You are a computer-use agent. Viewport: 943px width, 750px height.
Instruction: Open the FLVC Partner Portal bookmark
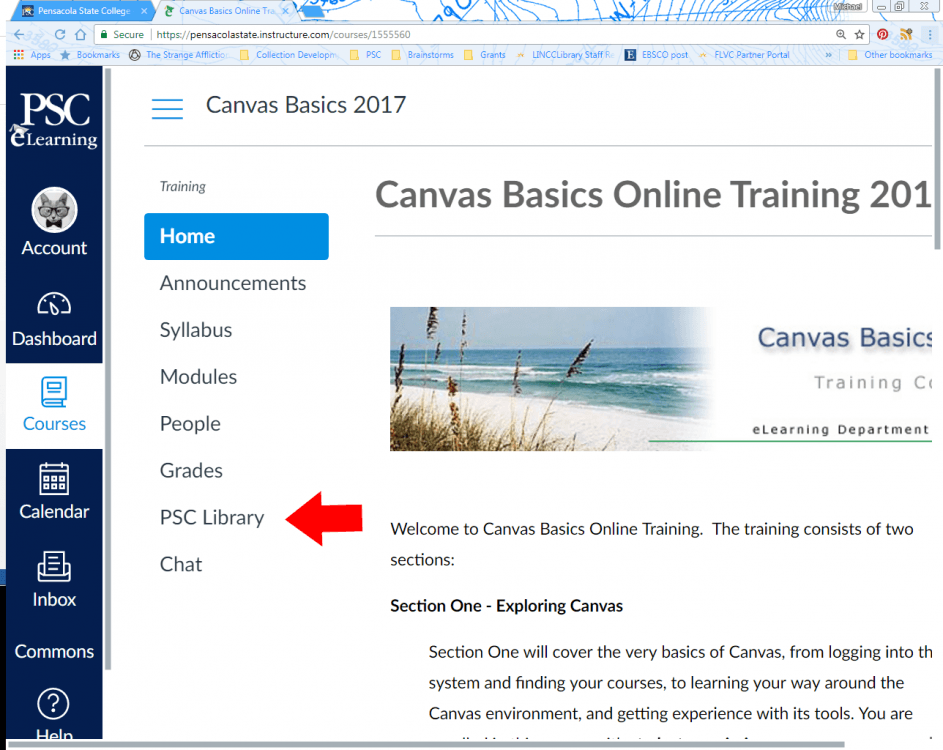coord(744,55)
